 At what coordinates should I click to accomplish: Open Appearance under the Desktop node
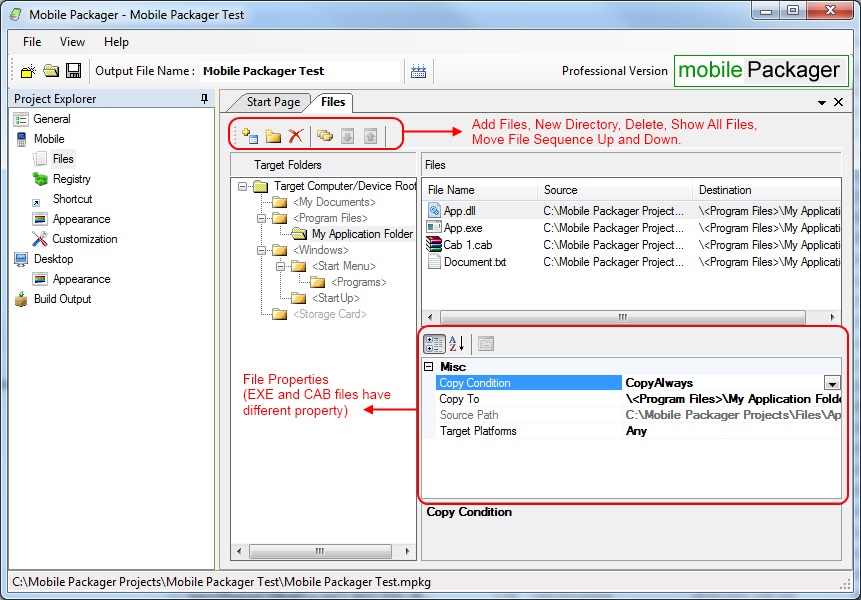coord(81,279)
